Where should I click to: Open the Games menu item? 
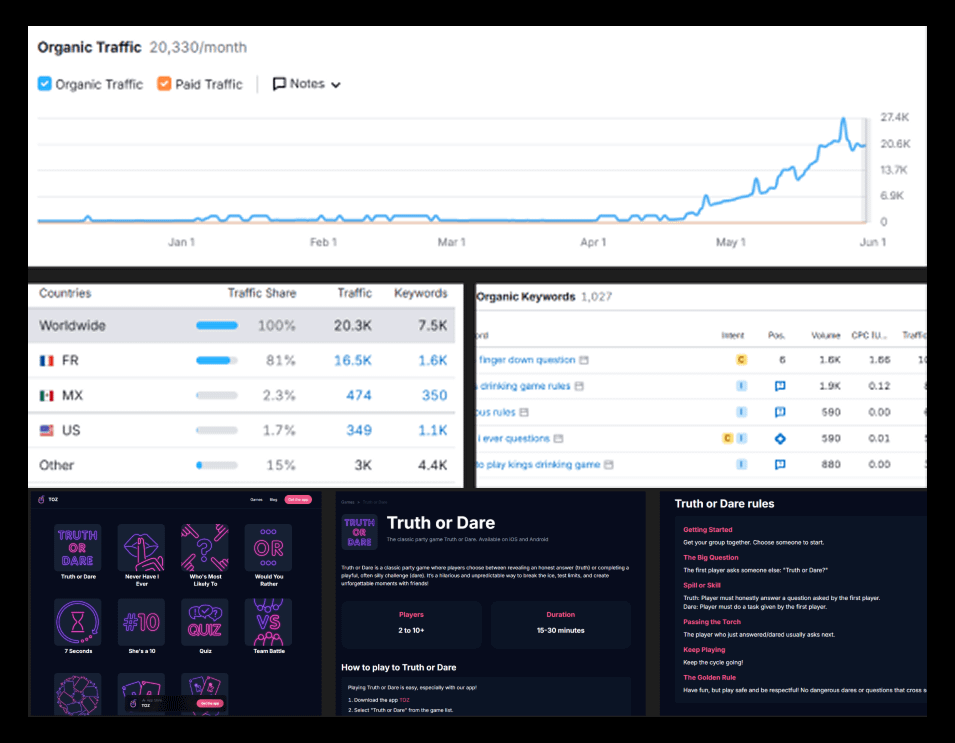click(x=256, y=499)
